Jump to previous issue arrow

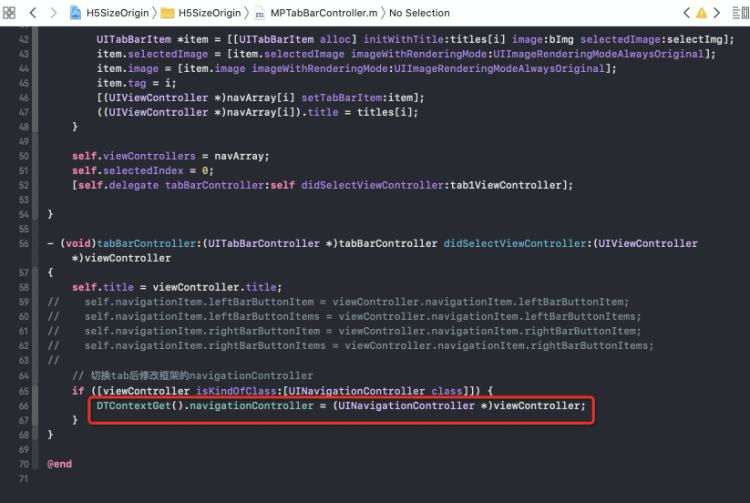(686, 12)
